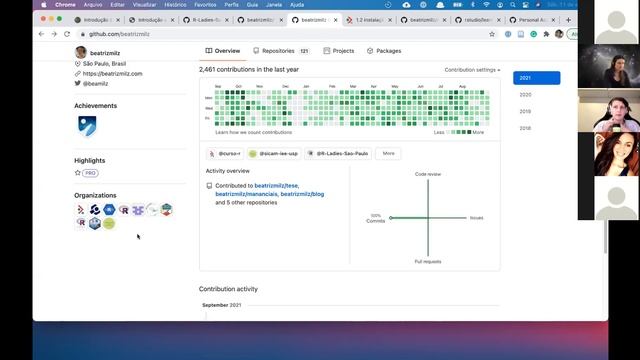Click the Wi-Fi icon in menu bar
This screenshot has height=360, width=640.
click(486, 5)
